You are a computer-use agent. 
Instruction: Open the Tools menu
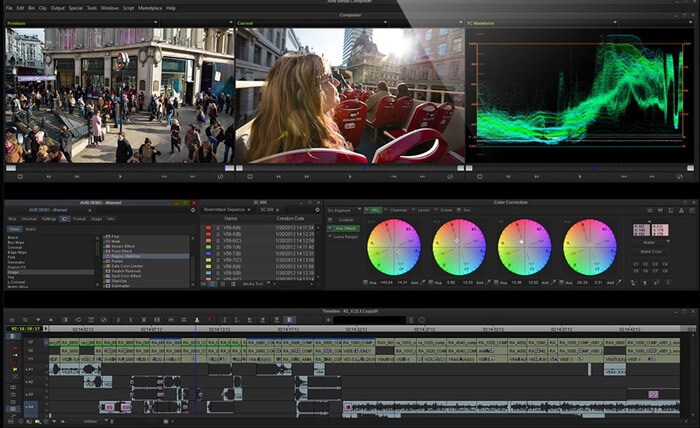tap(92, 8)
